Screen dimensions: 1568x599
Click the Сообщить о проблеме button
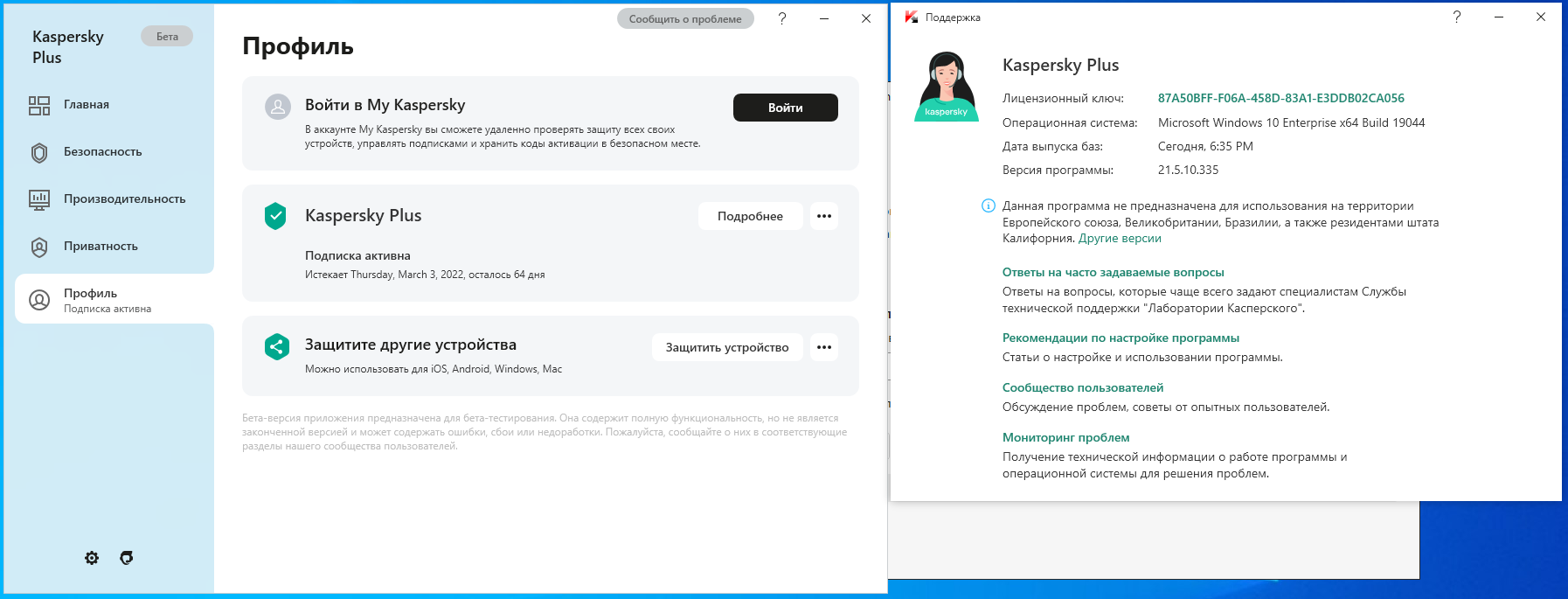click(x=685, y=18)
